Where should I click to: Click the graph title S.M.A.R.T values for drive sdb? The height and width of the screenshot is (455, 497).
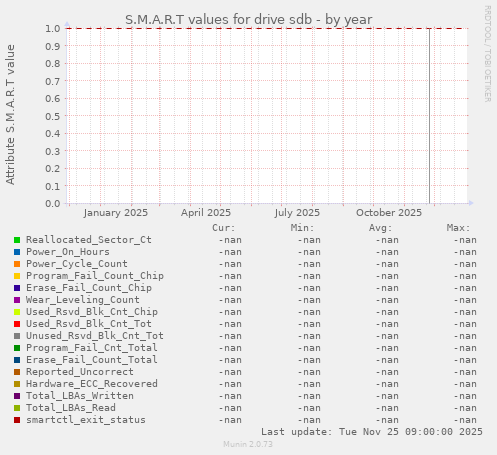coord(249,20)
